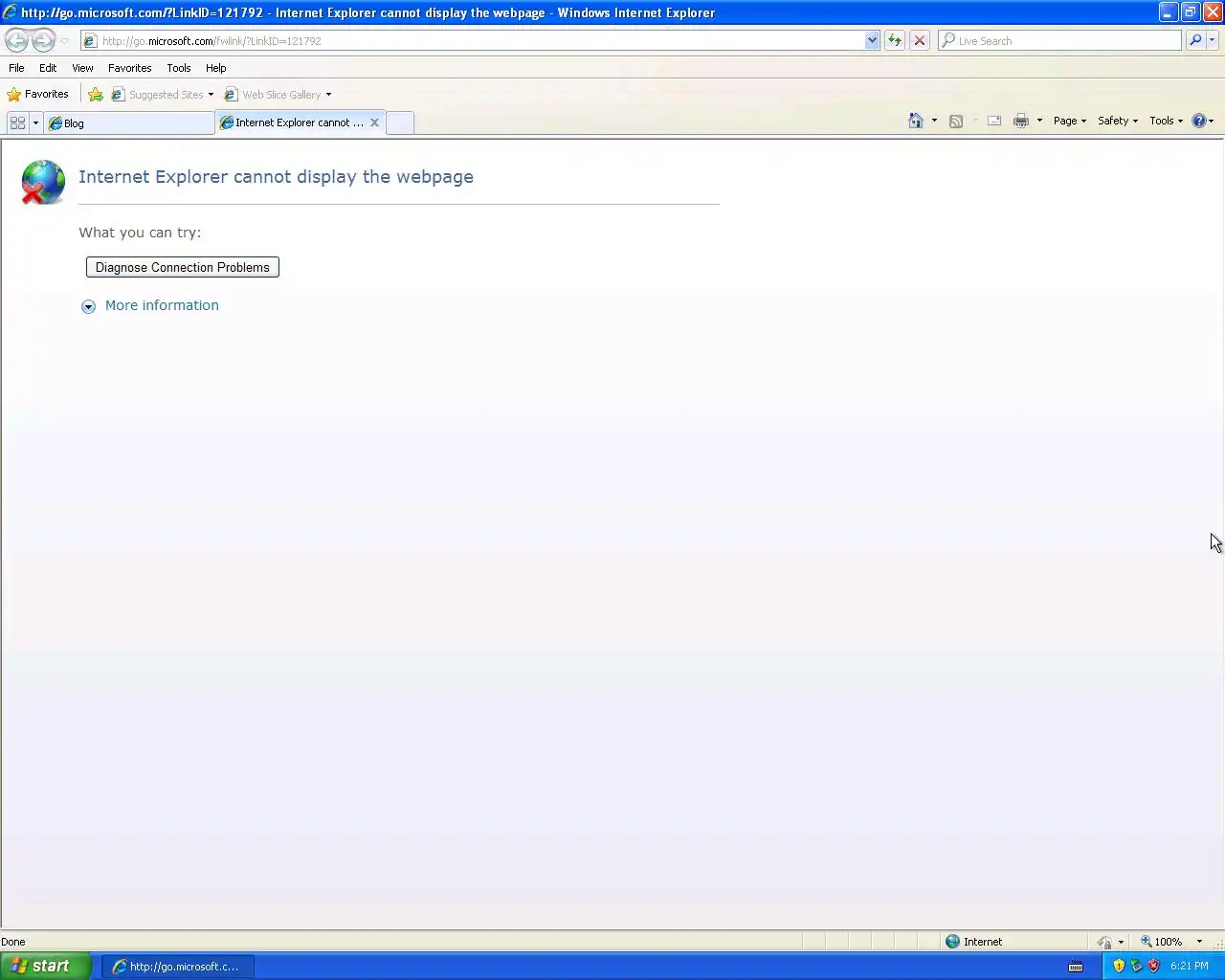This screenshot has width=1225, height=980.
Task: Click the on-screen keyboard taskbar icon
Action: (1076, 967)
